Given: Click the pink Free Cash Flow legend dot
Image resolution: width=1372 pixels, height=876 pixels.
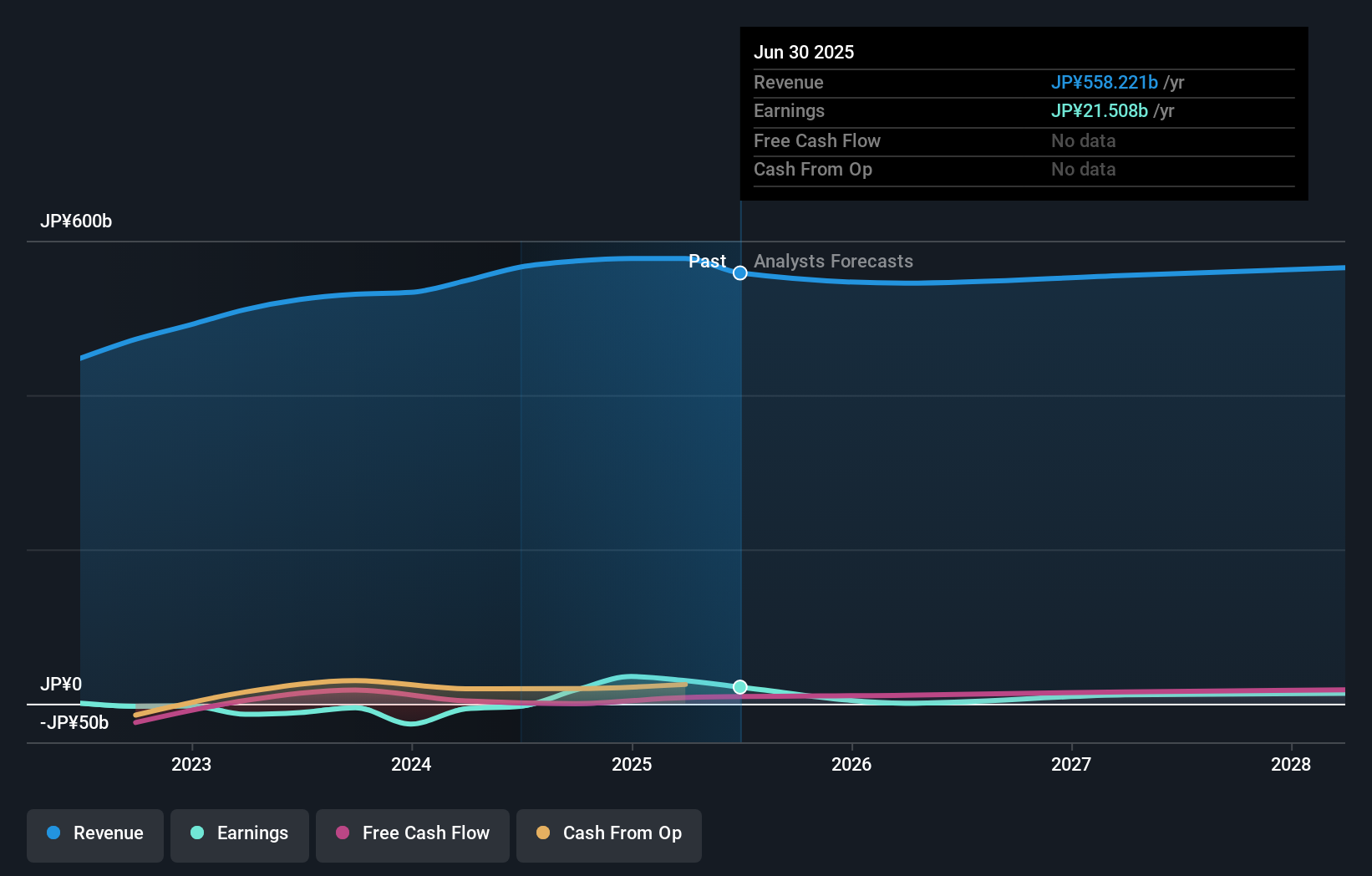Looking at the screenshot, I should (342, 833).
